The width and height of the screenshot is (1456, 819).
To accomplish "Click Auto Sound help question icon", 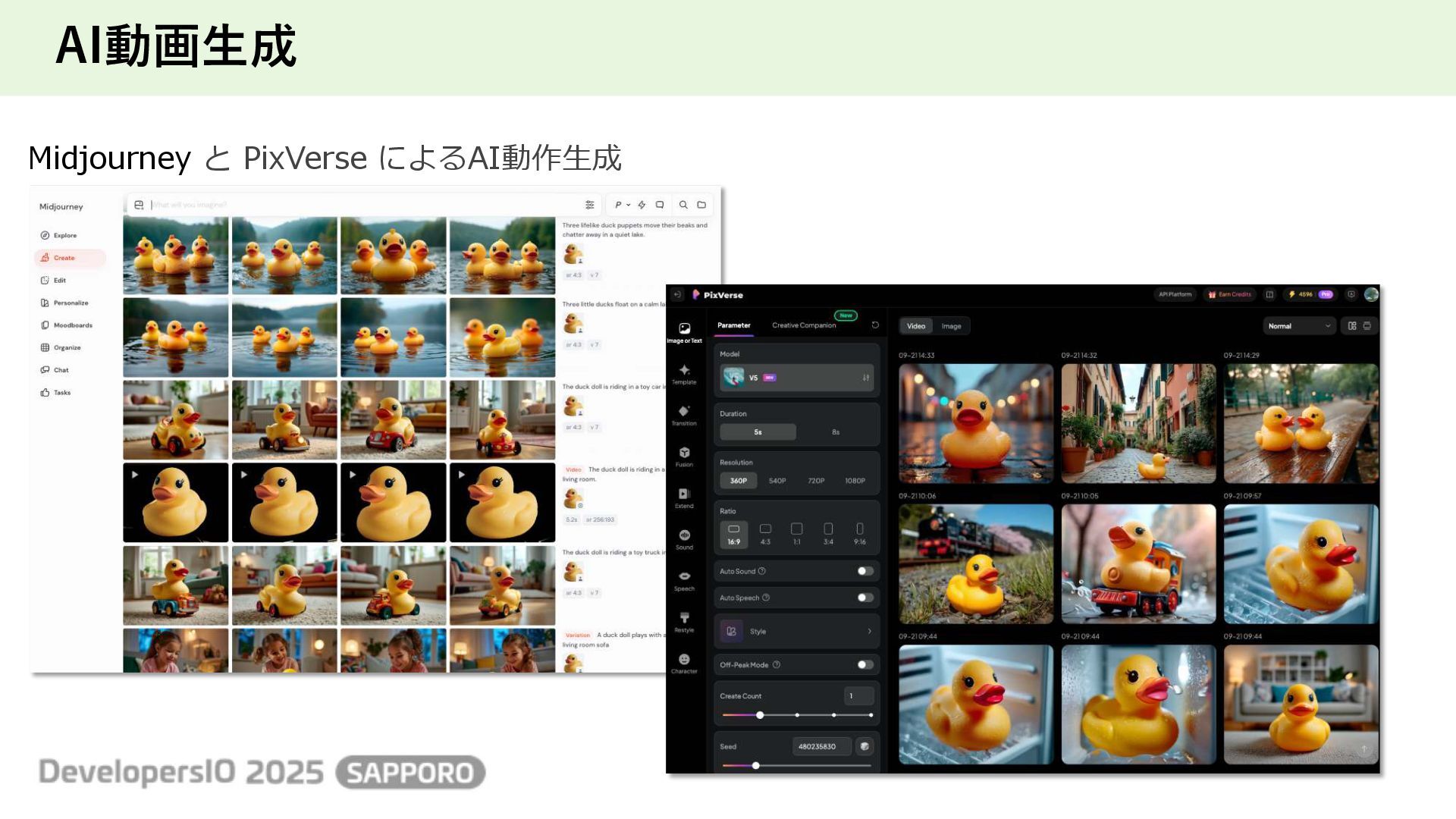I will point(762,571).
